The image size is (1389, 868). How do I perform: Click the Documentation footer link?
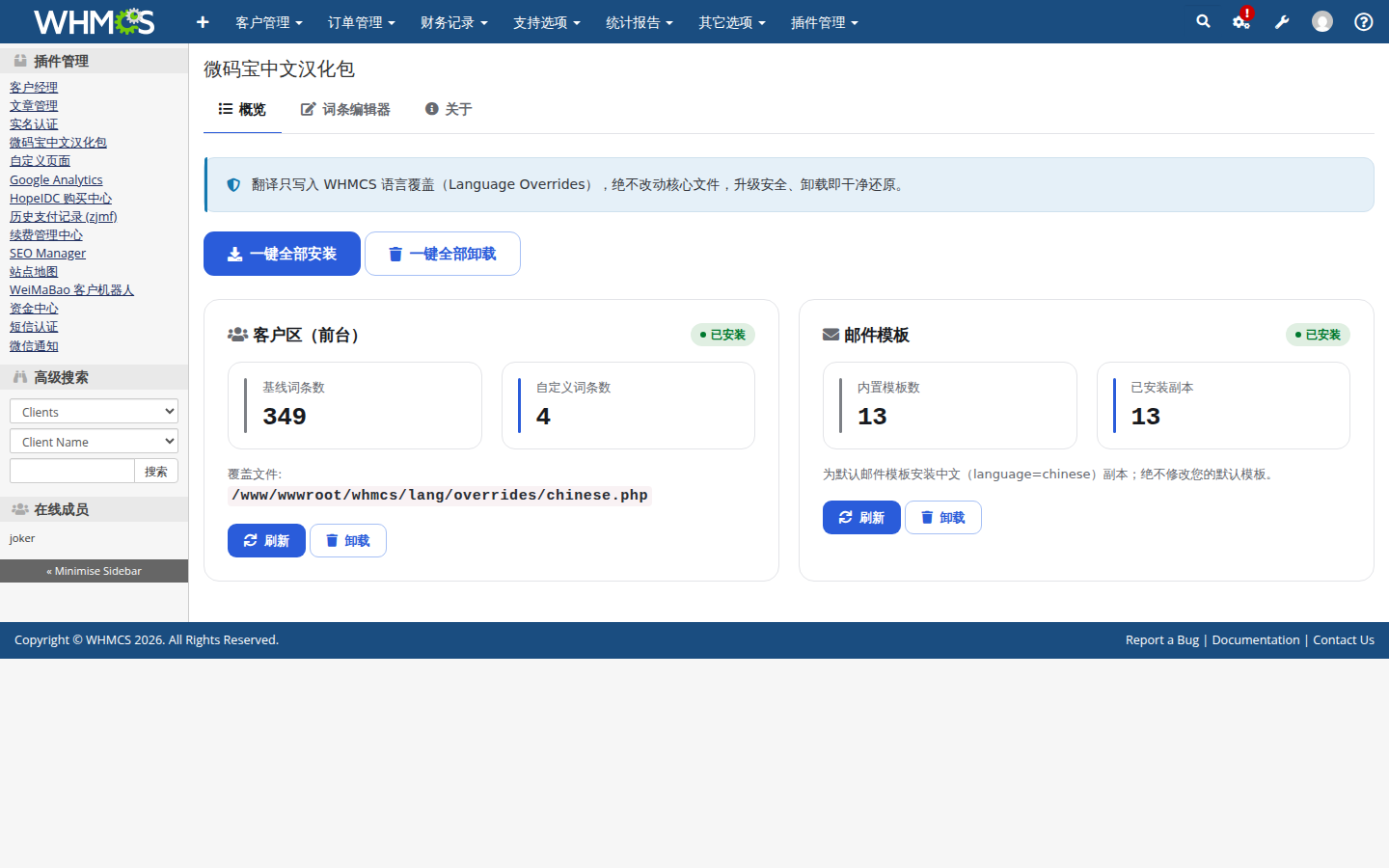1256,640
